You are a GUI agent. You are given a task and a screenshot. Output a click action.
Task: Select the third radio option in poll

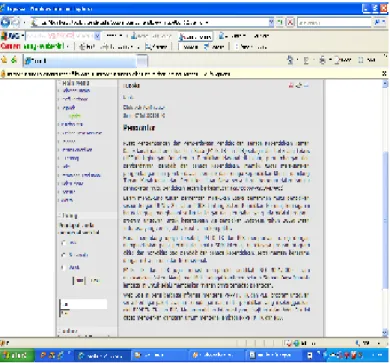[64, 267]
